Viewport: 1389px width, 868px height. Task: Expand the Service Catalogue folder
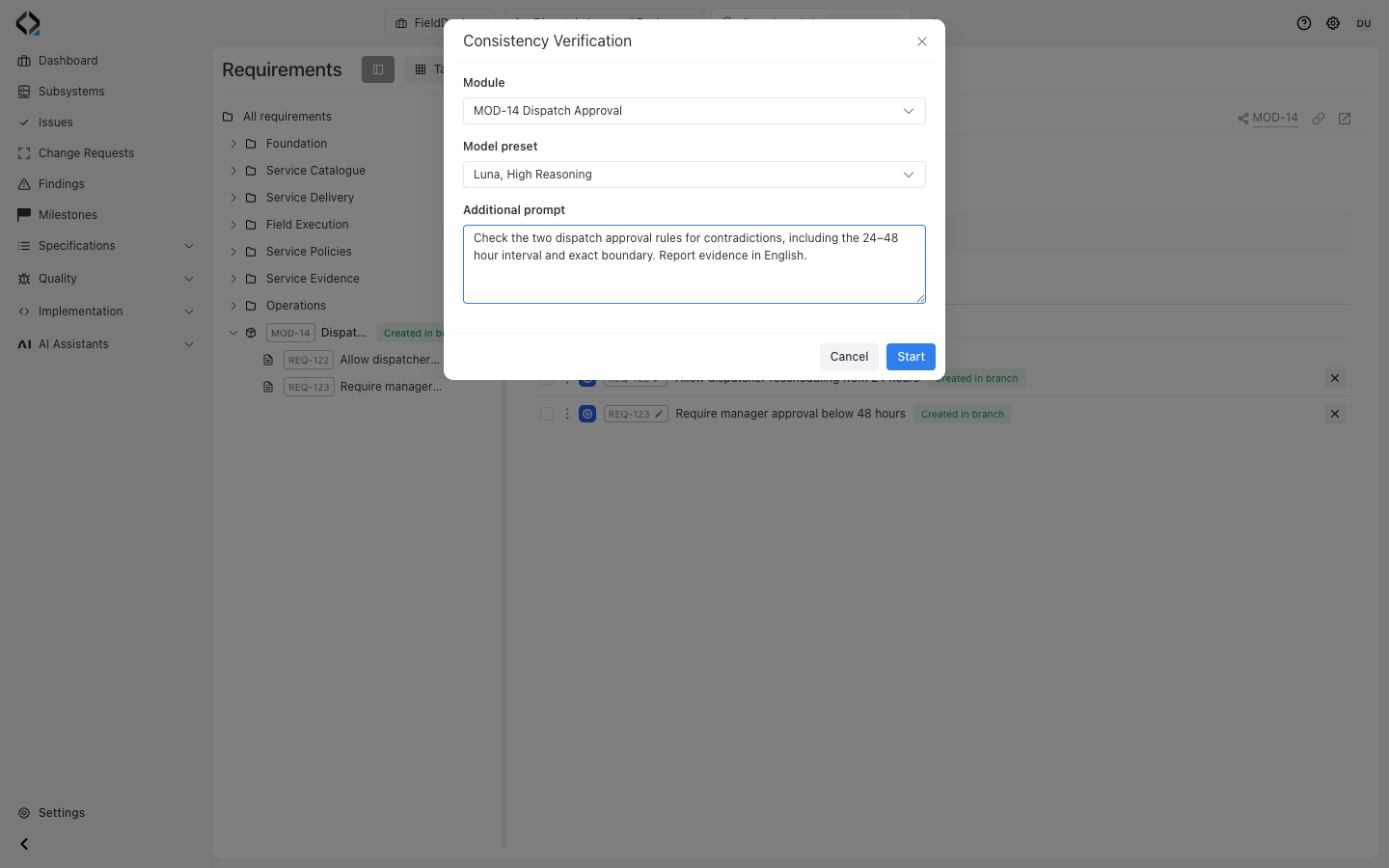[233, 171]
